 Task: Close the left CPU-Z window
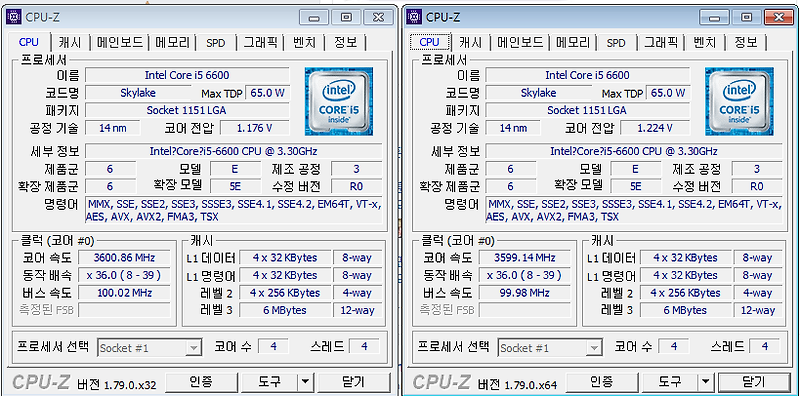click(378, 17)
